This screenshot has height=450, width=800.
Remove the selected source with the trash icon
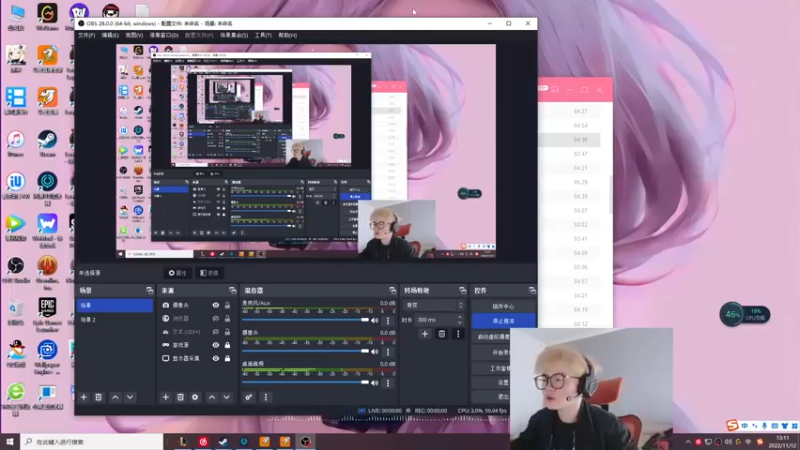point(180,397)
